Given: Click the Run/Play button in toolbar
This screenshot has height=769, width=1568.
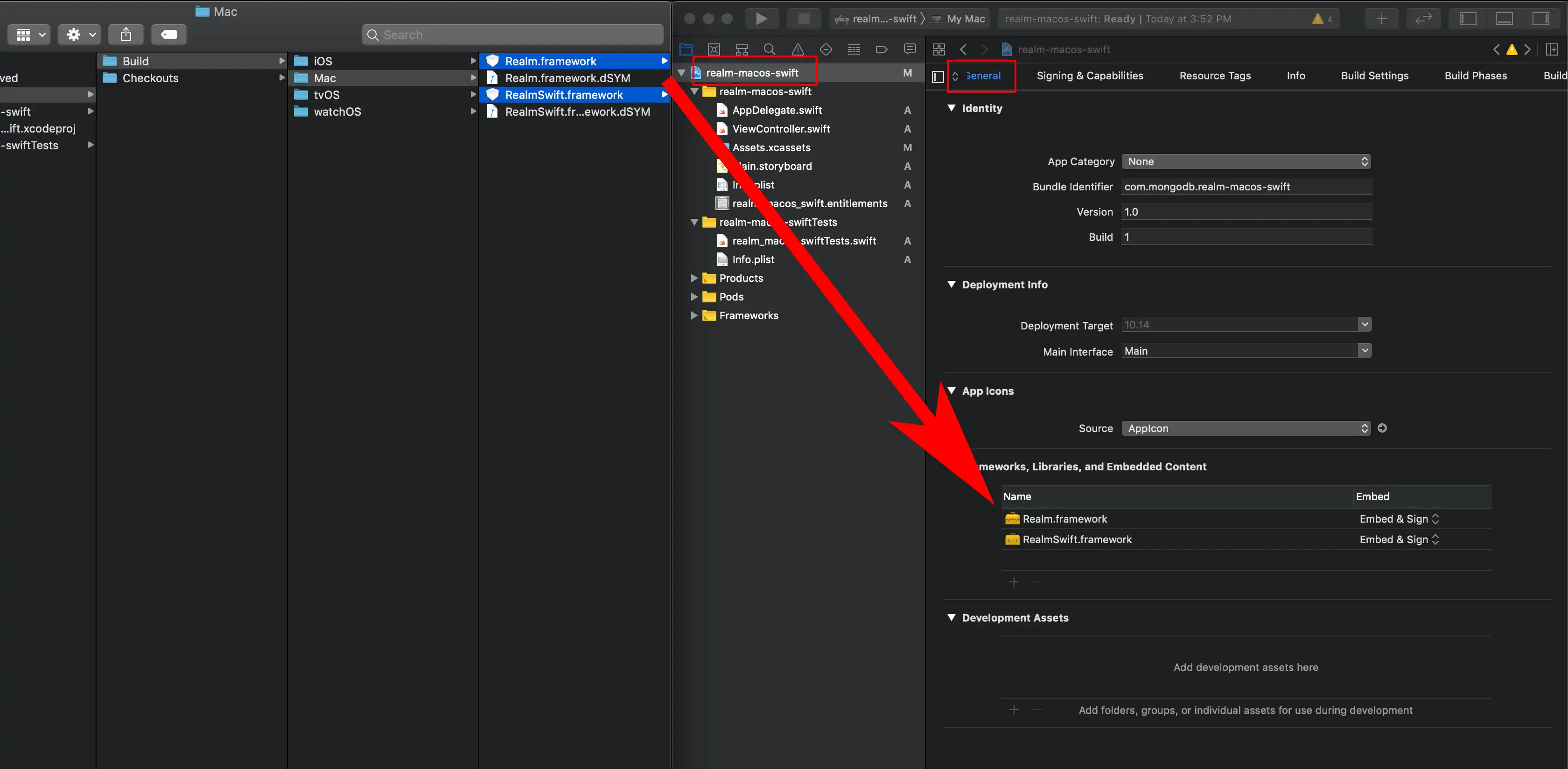Looking at the screenshot, I should (x=761, y=18).
